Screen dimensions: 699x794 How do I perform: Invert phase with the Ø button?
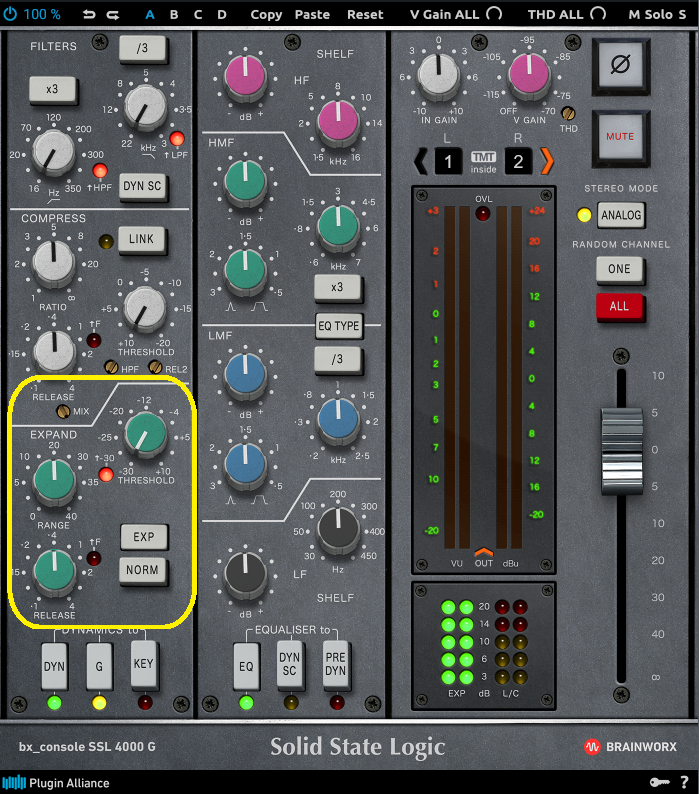coord(620,65)
